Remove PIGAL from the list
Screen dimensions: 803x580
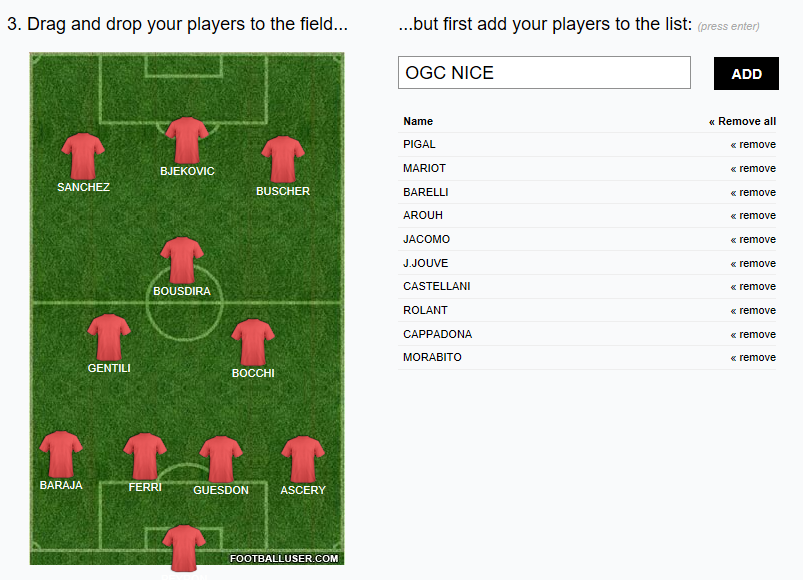tap(753, 144)
